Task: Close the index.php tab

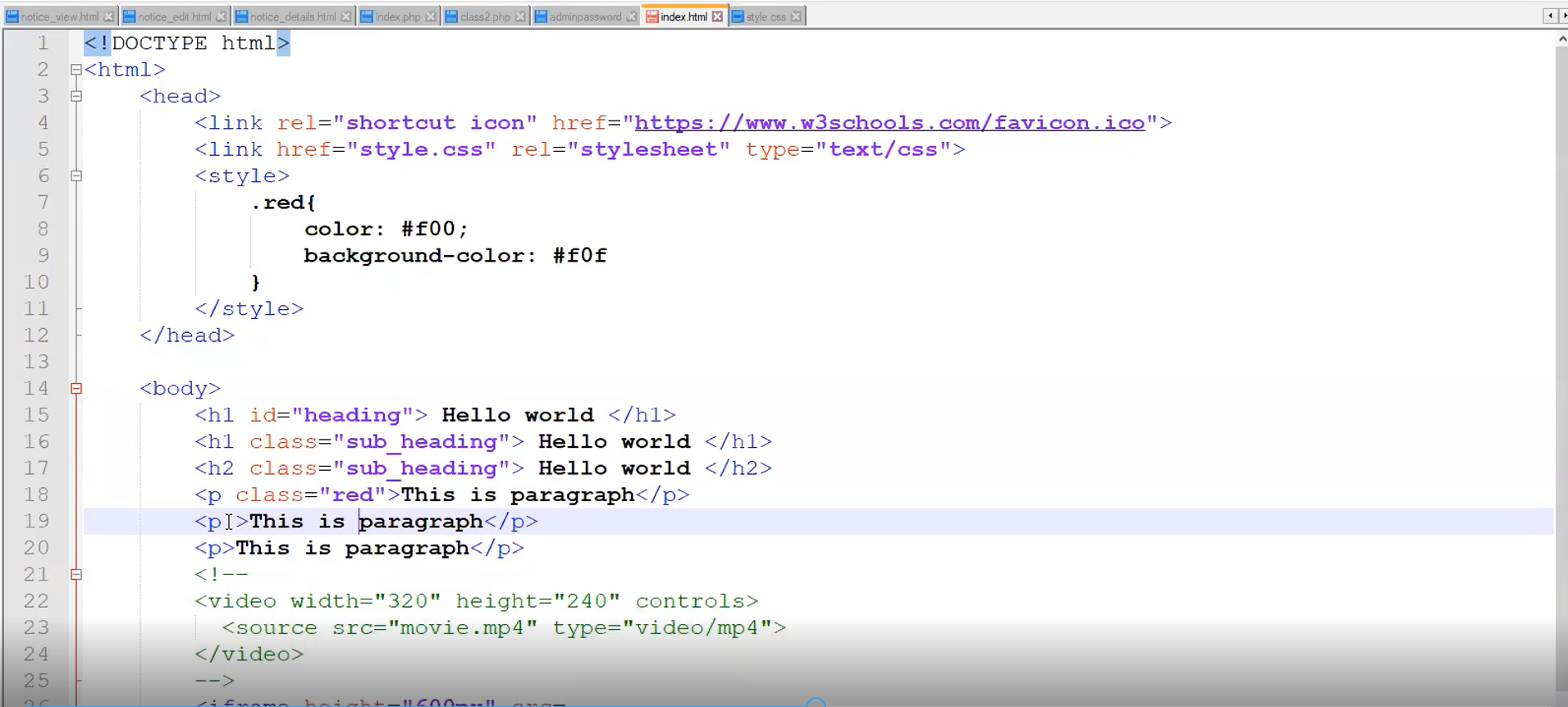Action: 431,16
